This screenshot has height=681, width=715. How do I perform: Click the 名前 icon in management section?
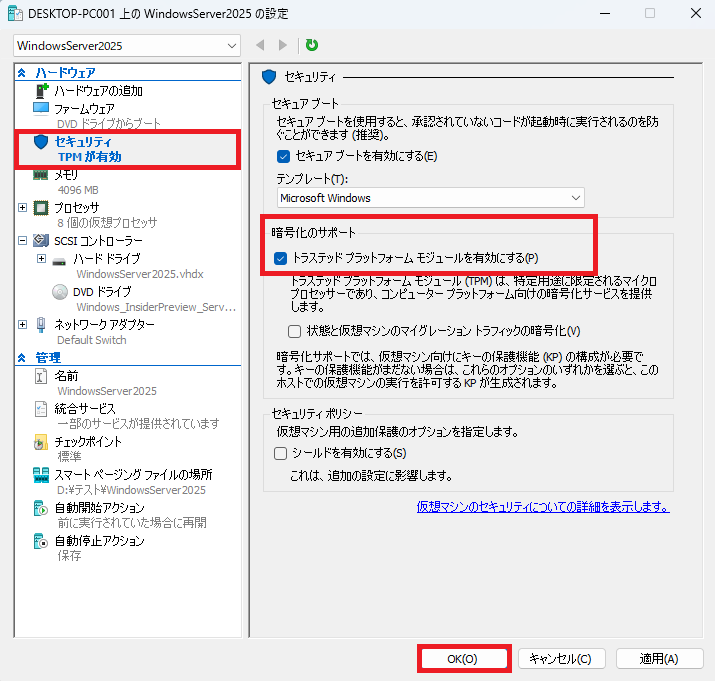point(41,376)
